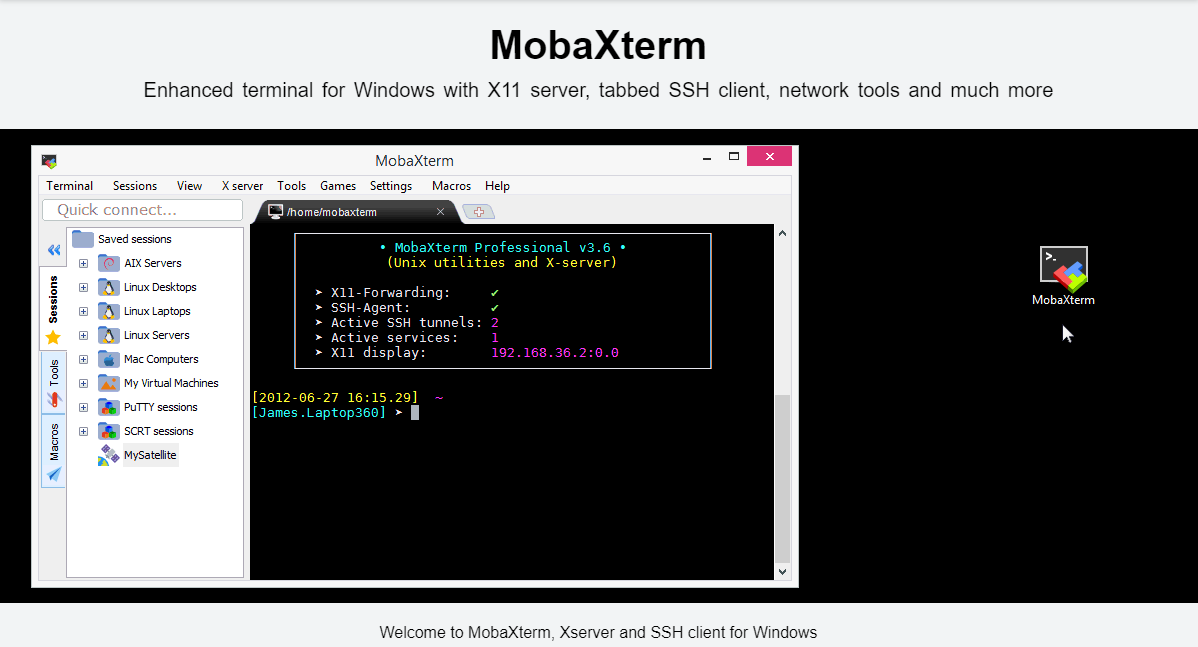The height and width of the screenshot is (647, 1198).
Task: Expand the Linux Laptops folder
Action: [83, 312]
